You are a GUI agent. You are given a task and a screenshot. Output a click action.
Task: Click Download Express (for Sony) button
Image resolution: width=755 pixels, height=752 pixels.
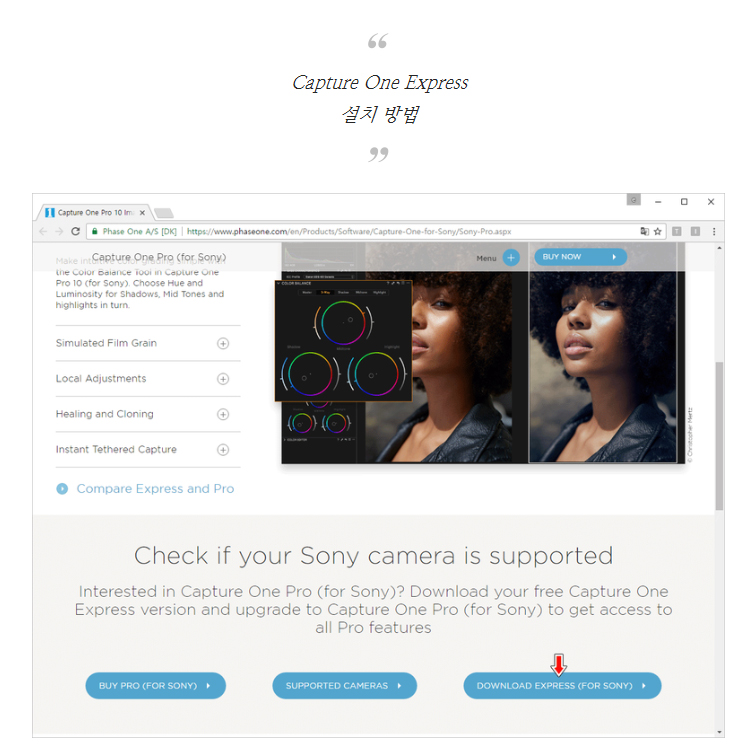click(x=562, y=686)
